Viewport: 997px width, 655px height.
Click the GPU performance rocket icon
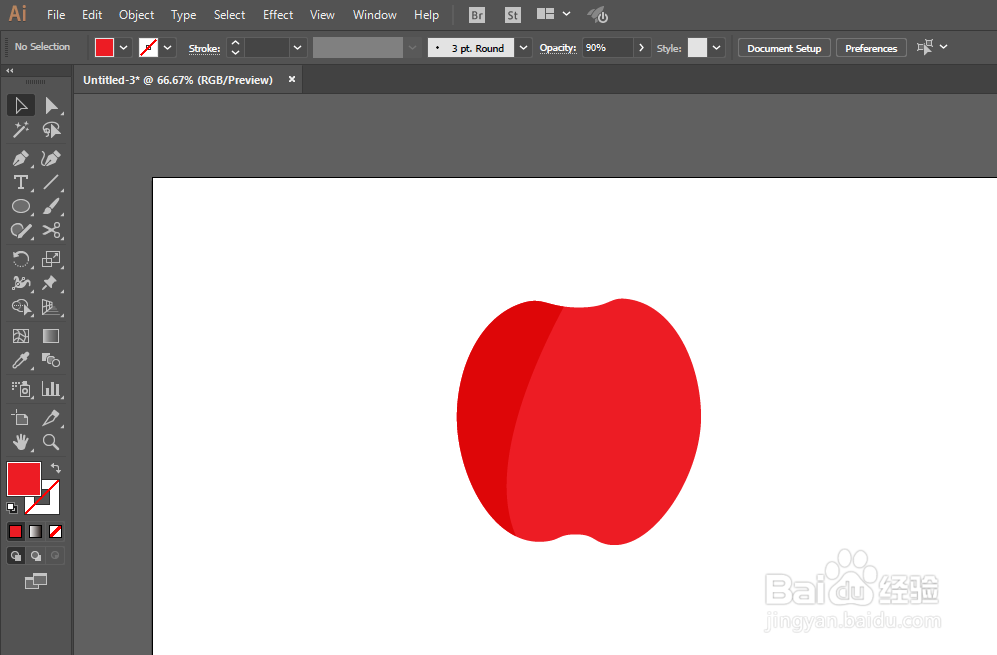click(x=598, y=15)
